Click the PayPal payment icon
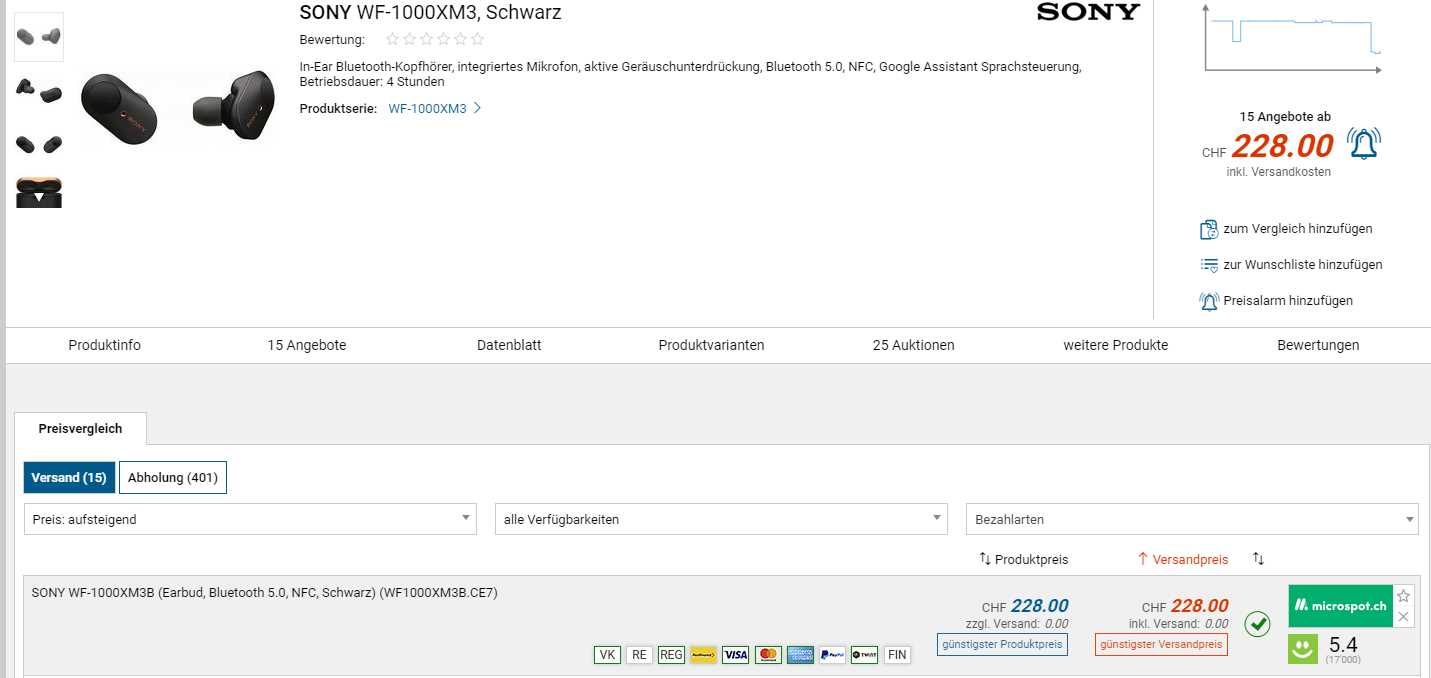Viewport: 1431px width, 678px height. [832, 655]
